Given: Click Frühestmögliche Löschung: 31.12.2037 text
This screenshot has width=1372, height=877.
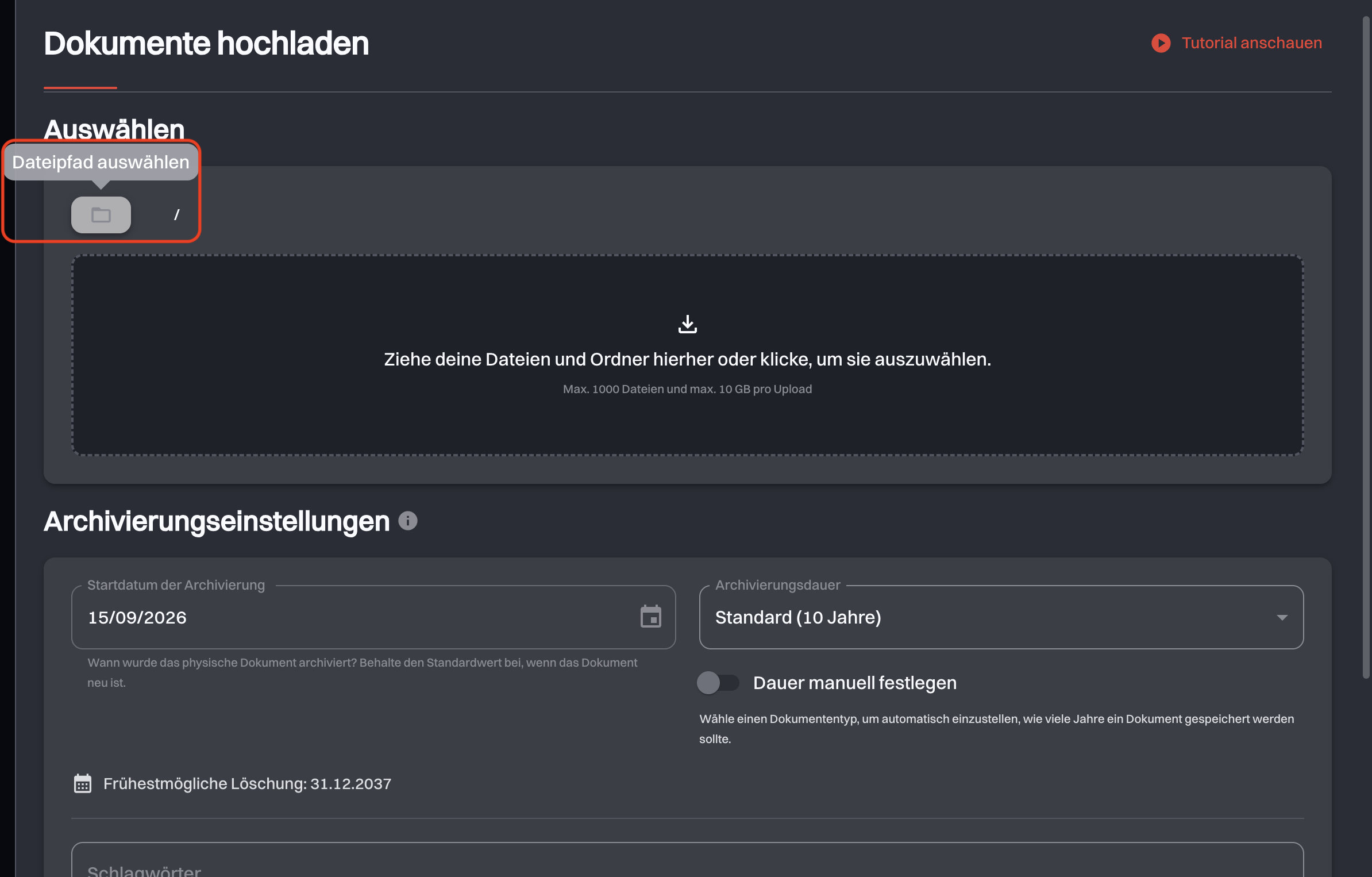Looking at the screenshot, I should 247,784.
